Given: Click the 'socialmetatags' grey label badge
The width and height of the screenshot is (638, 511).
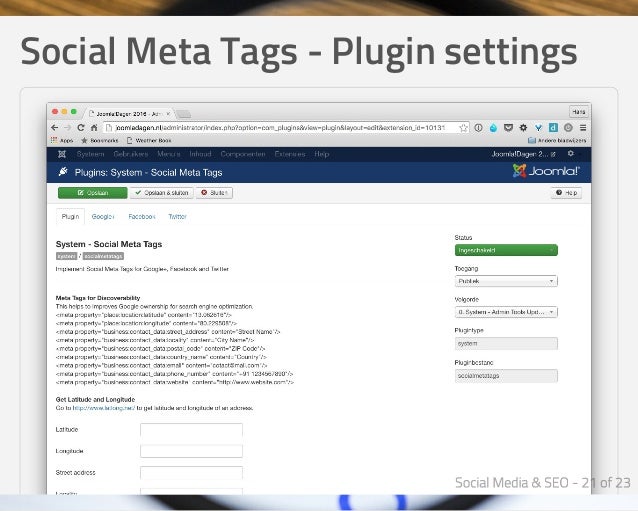Looking at the screenshot, I should pyautogui.click(x=103, y=256).
